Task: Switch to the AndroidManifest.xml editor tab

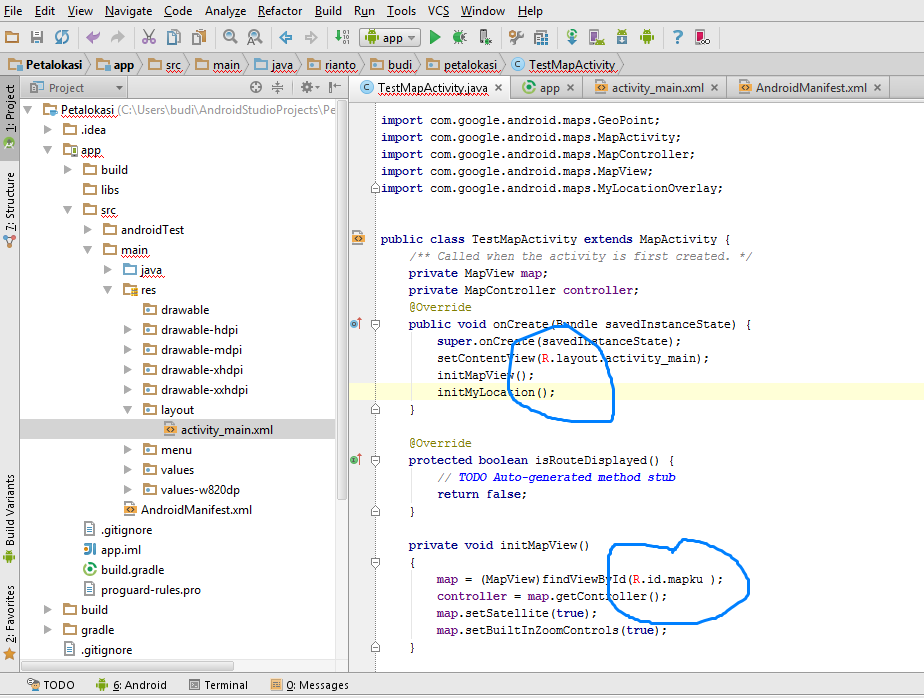Action: click(x=810, y=88)
